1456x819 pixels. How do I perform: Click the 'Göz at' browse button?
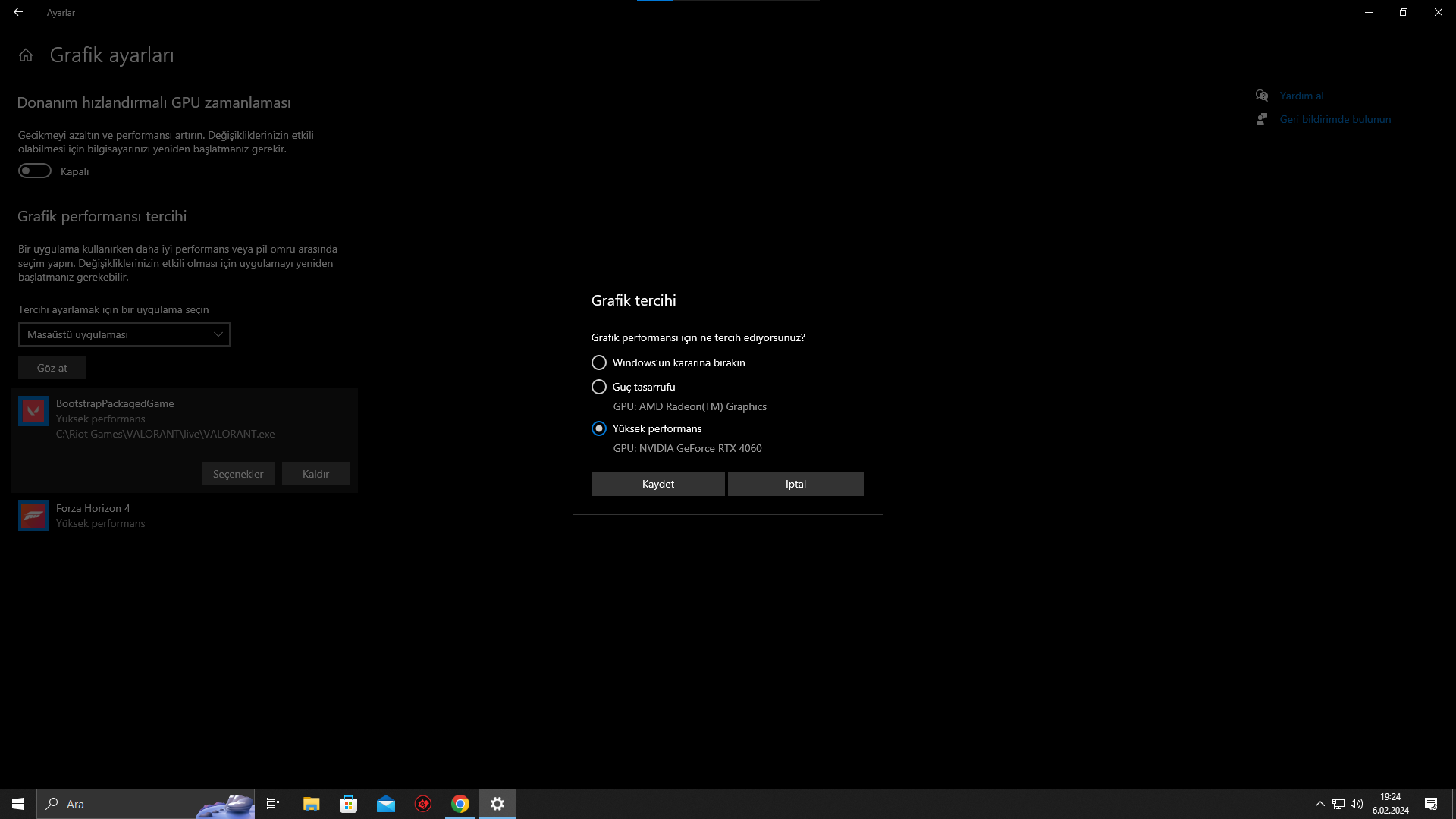52,368
